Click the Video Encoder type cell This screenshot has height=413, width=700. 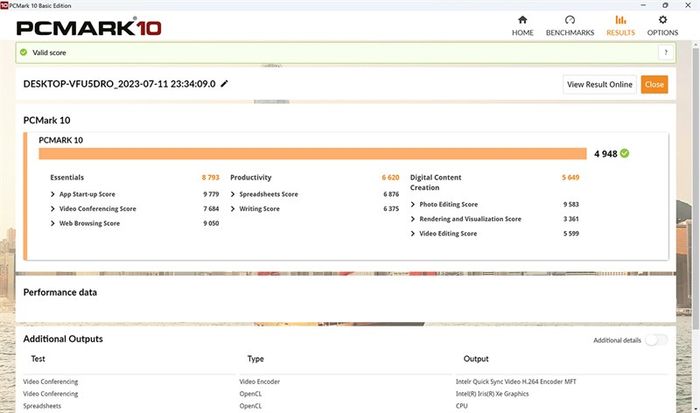(259, 382)
